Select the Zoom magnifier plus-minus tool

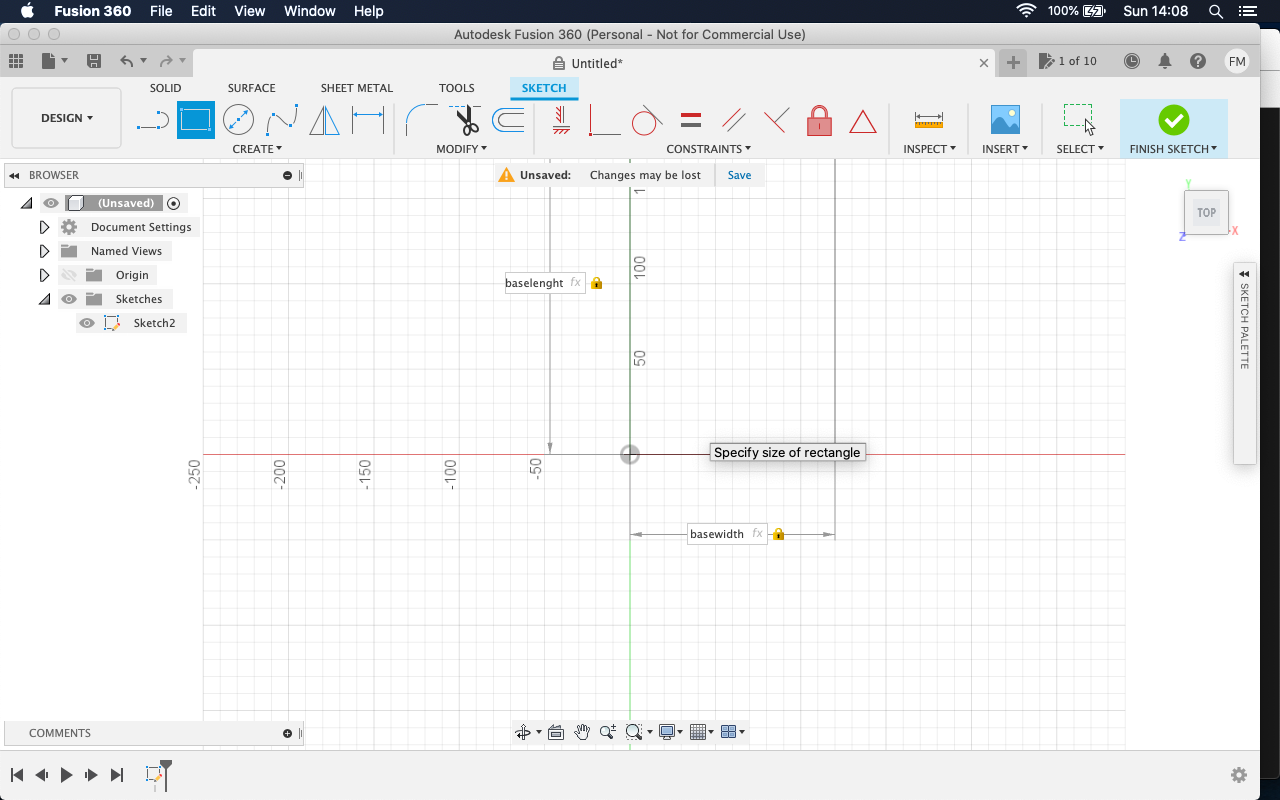click(608, 732)
